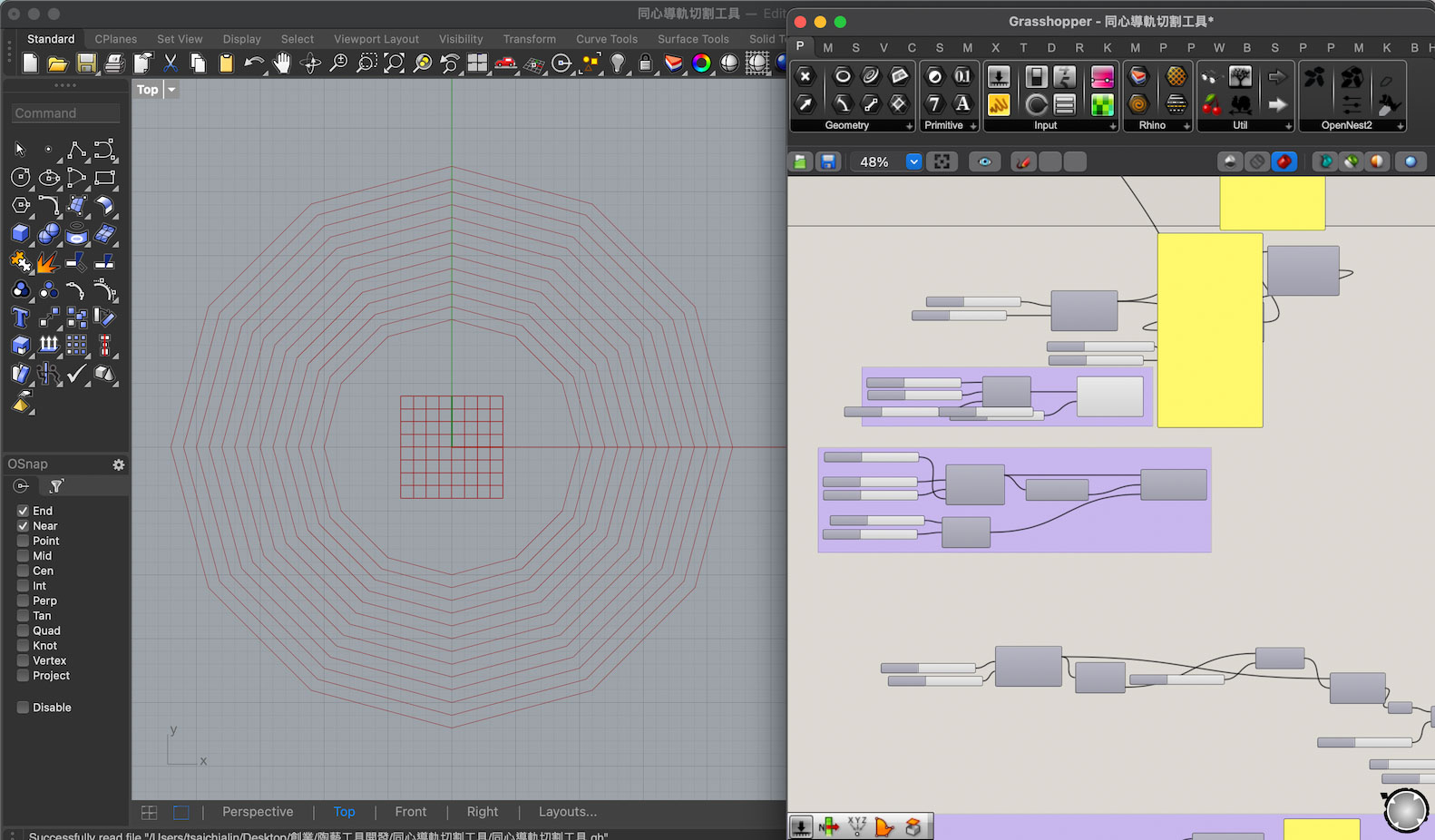
Task: Click the Undo arrow icon
Action: [x=254, y=63]
